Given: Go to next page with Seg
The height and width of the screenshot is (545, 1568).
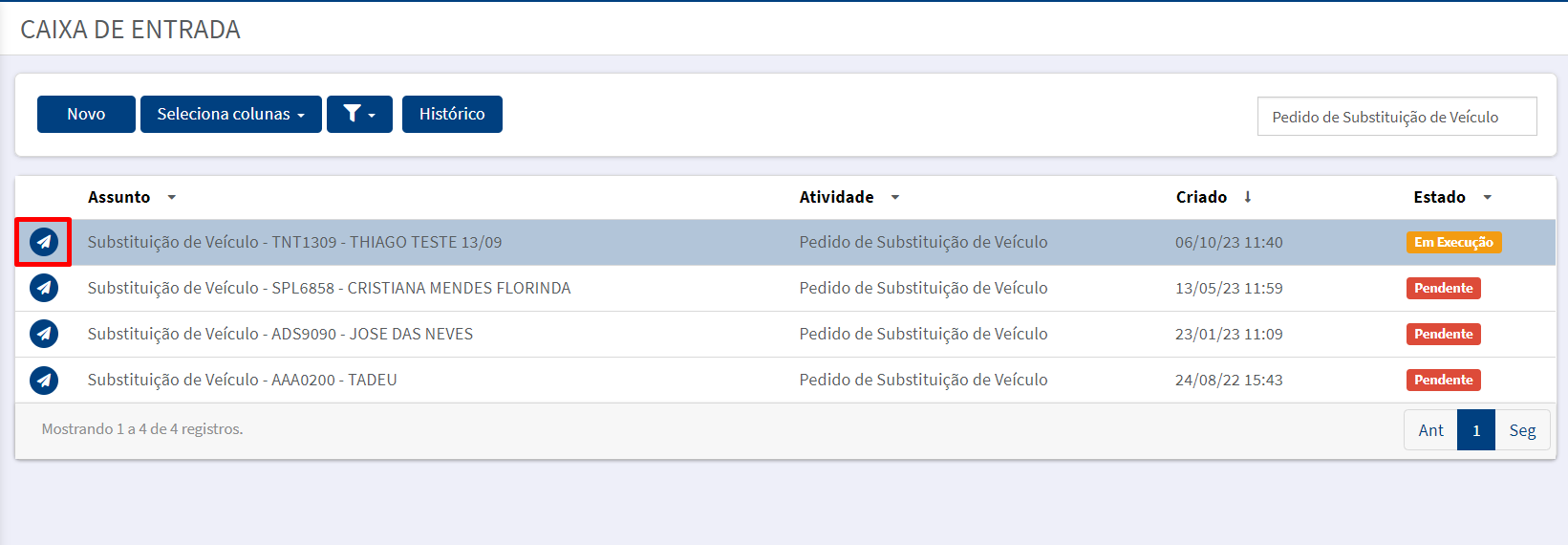Looking at the screenshot, I should pos(1522,430).
